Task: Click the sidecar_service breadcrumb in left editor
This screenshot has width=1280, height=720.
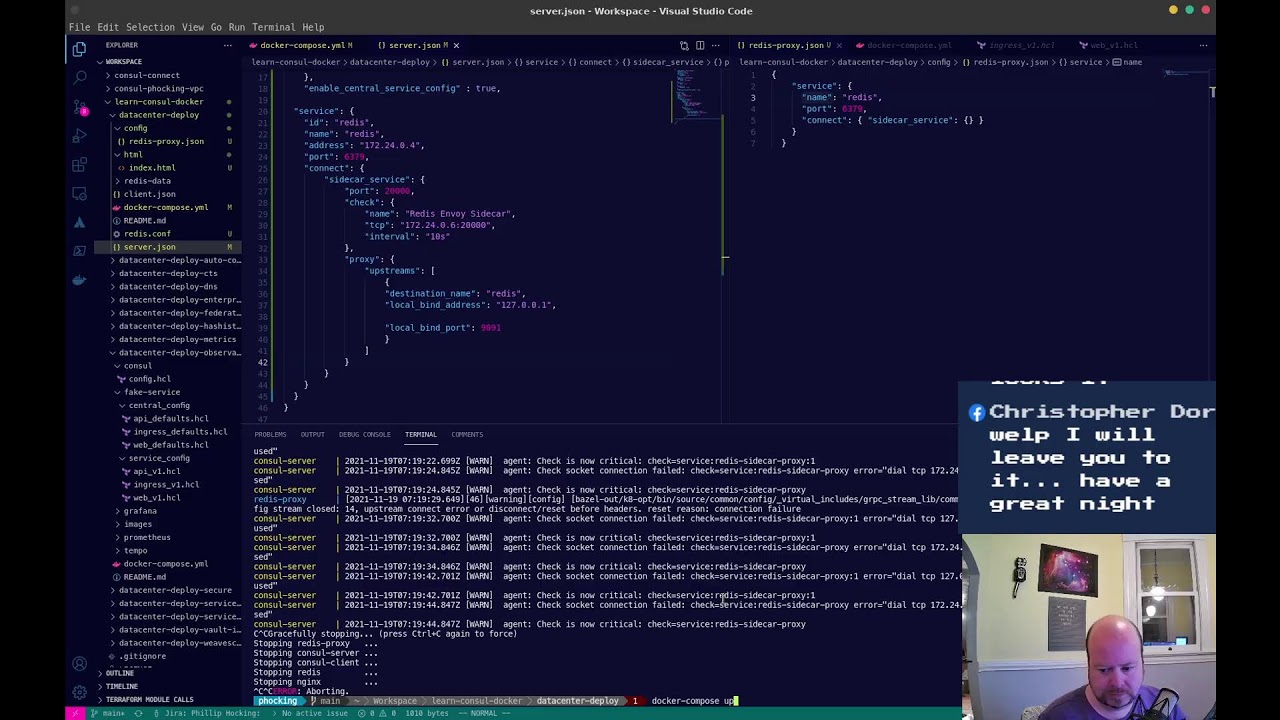Action: [667, 62]
